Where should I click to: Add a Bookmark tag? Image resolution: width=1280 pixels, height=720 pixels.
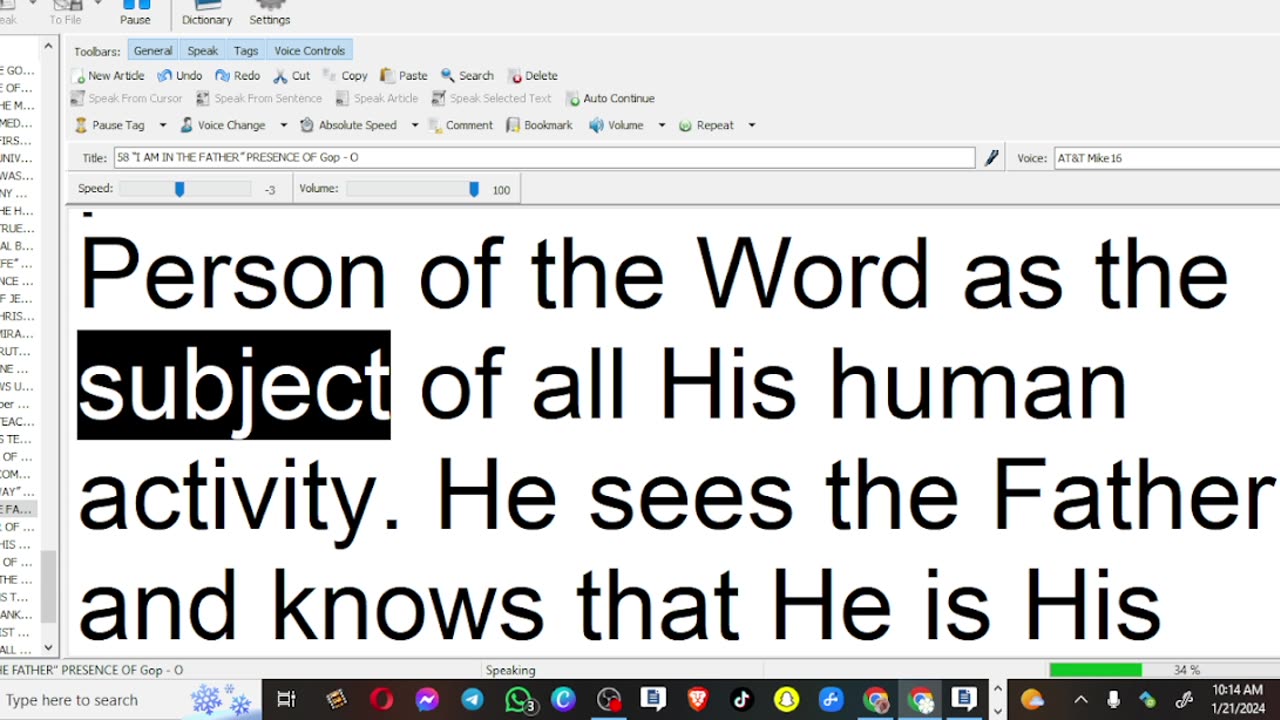(x=539, y=125)
